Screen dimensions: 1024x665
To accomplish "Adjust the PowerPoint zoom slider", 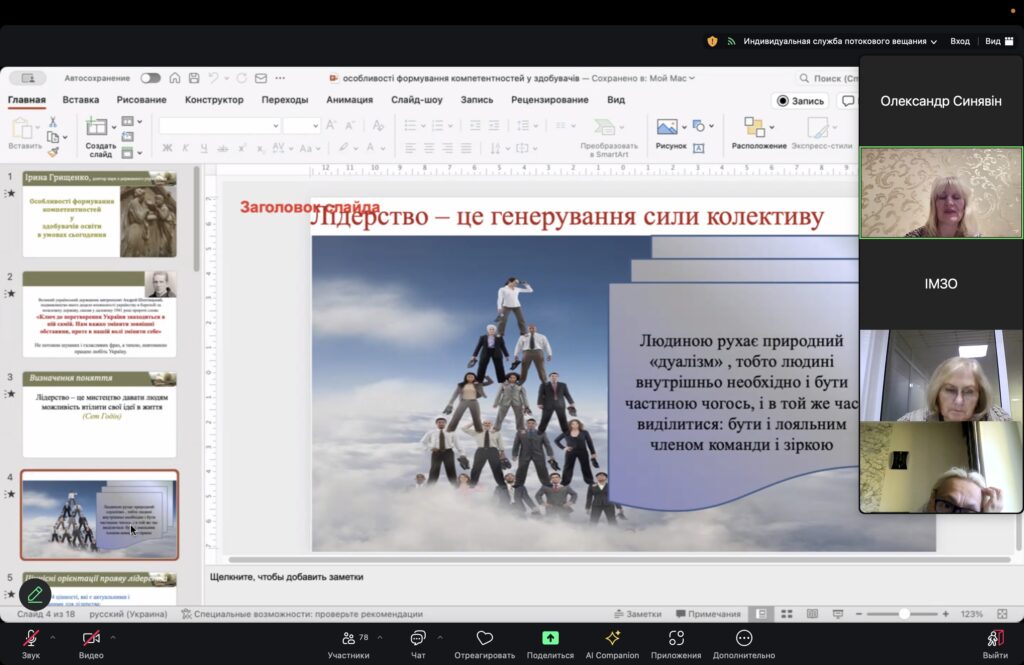I will click(x=904, y=614).
